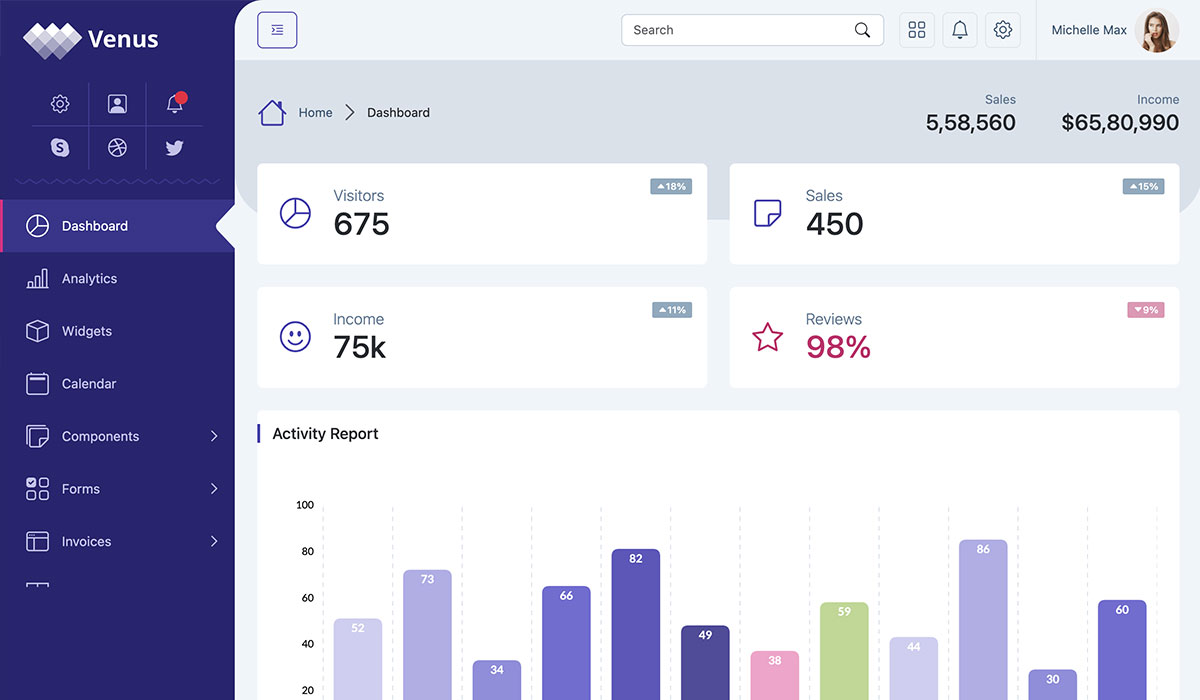Select Dashboard in the sidebar
Screen dimensions: 1200x700
point(117,226)
